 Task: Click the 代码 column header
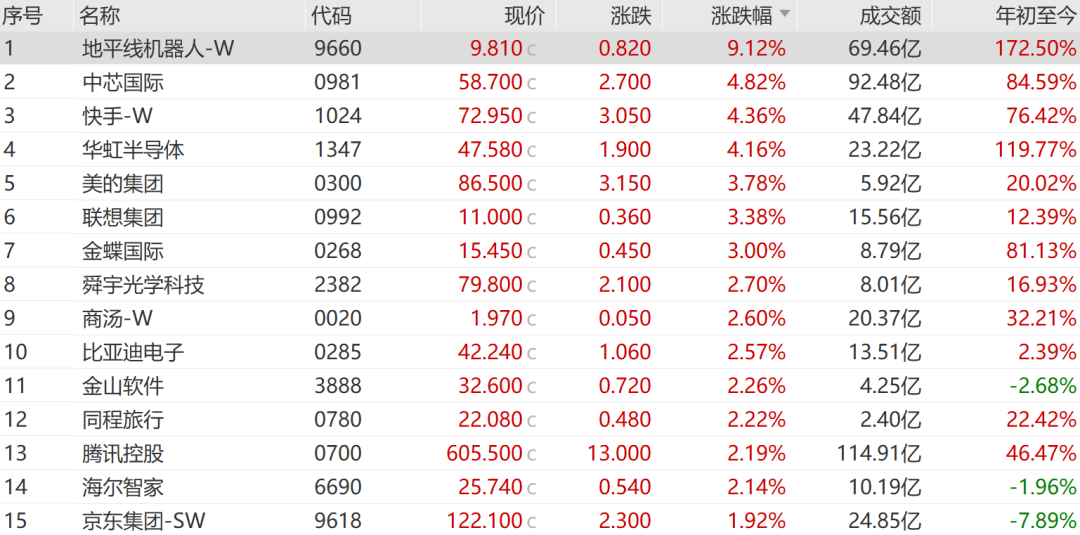[331, 14]
